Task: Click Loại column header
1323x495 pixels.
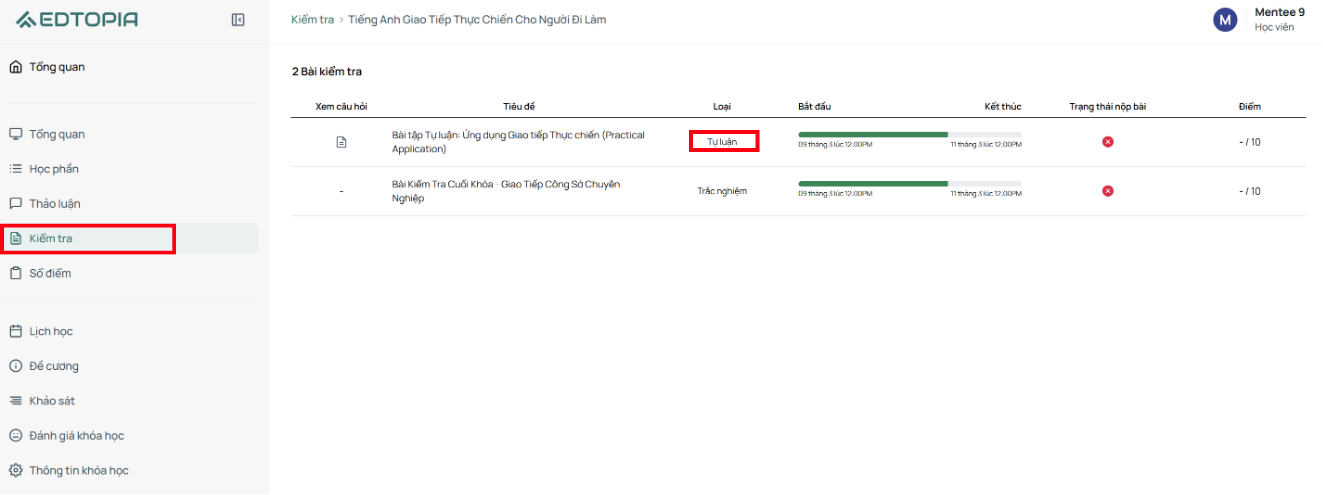Action: pyautogui.click(x=722, y=106)
